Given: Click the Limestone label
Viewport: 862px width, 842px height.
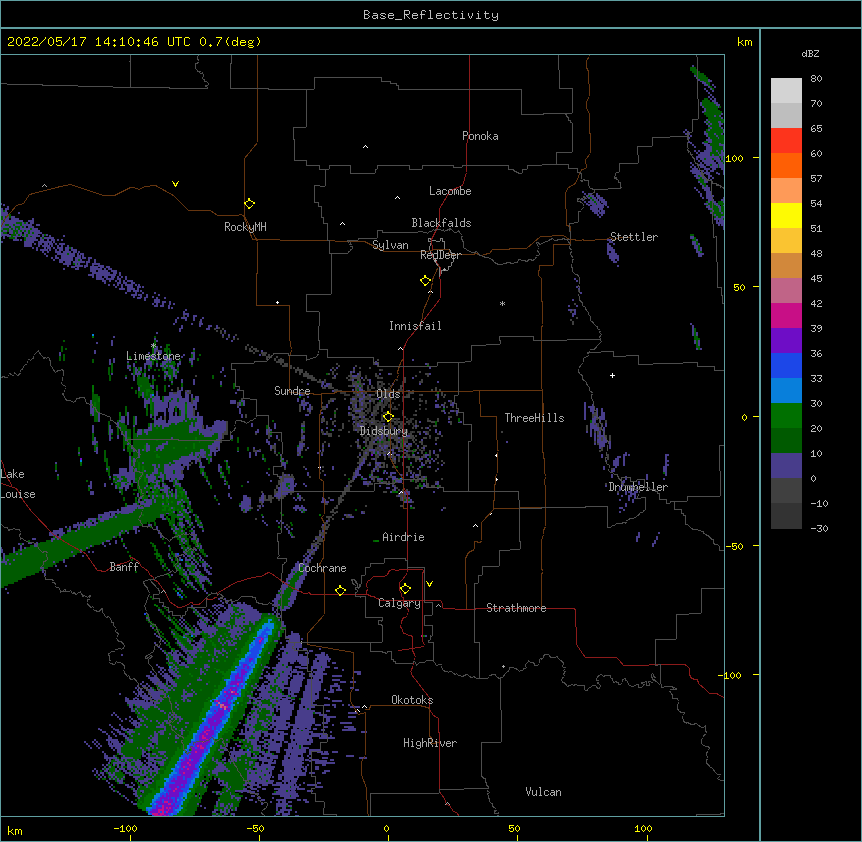Looking at the screenshot, I should tap(153, 356).
